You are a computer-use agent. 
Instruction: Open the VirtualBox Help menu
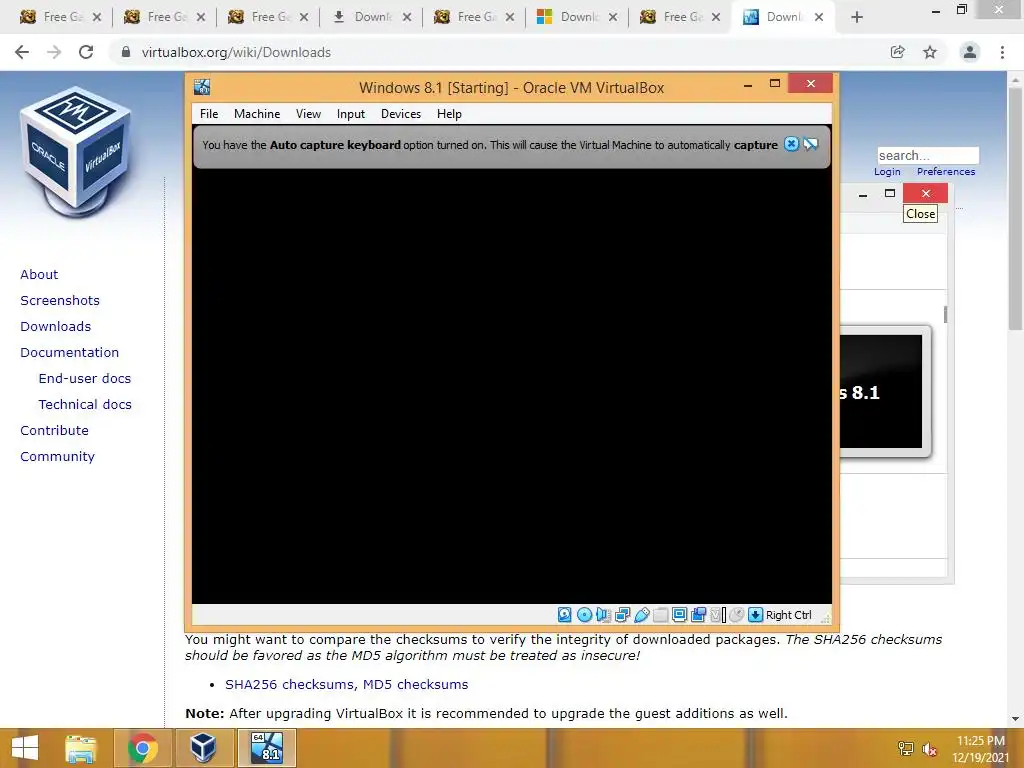pos(449,114)
